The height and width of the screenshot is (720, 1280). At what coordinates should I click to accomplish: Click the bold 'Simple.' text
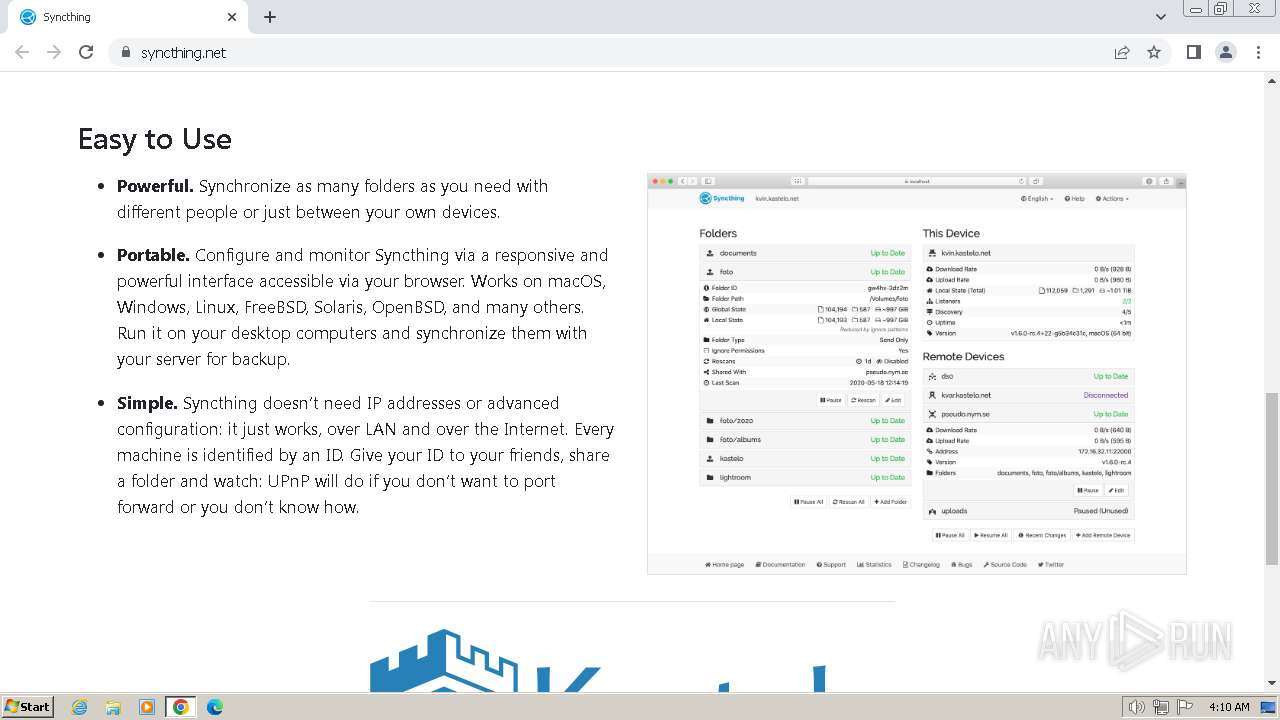click(147, 403)
